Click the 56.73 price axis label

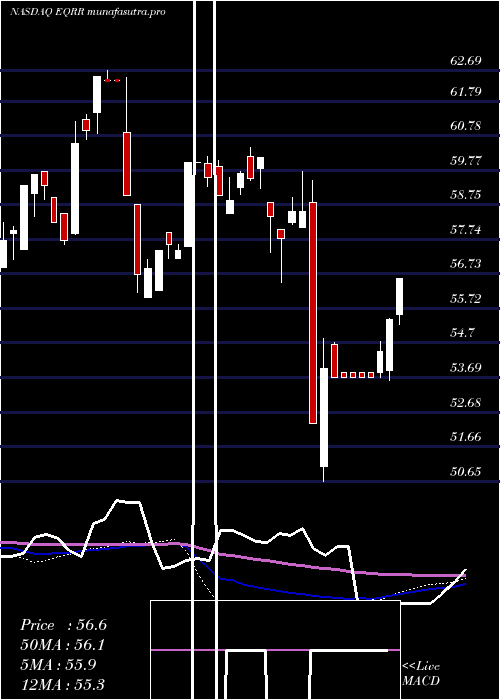pyautogui.click(x=466, y=264)
